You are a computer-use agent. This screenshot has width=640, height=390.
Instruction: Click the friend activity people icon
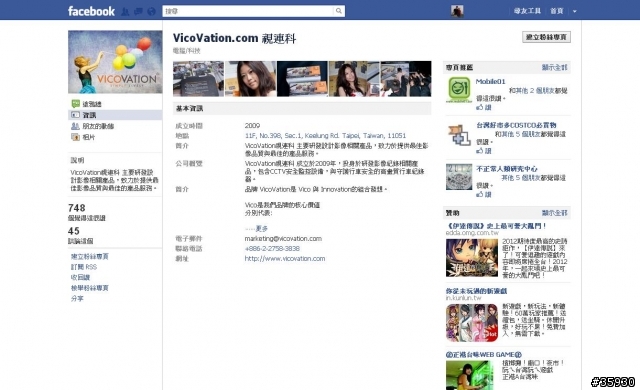pyautogui.click(x=76, y=126)
